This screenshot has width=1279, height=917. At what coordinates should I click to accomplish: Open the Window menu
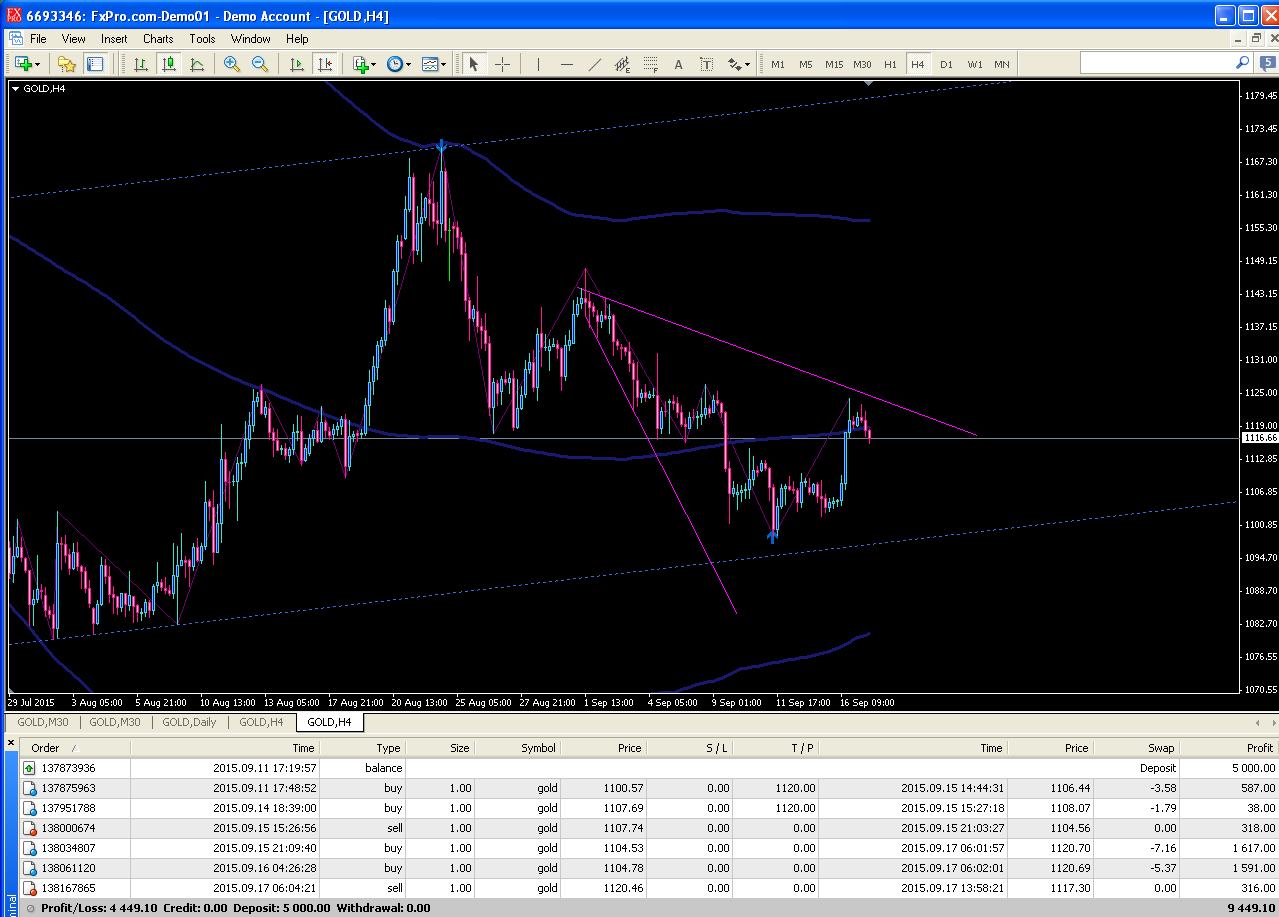point(251,39)
